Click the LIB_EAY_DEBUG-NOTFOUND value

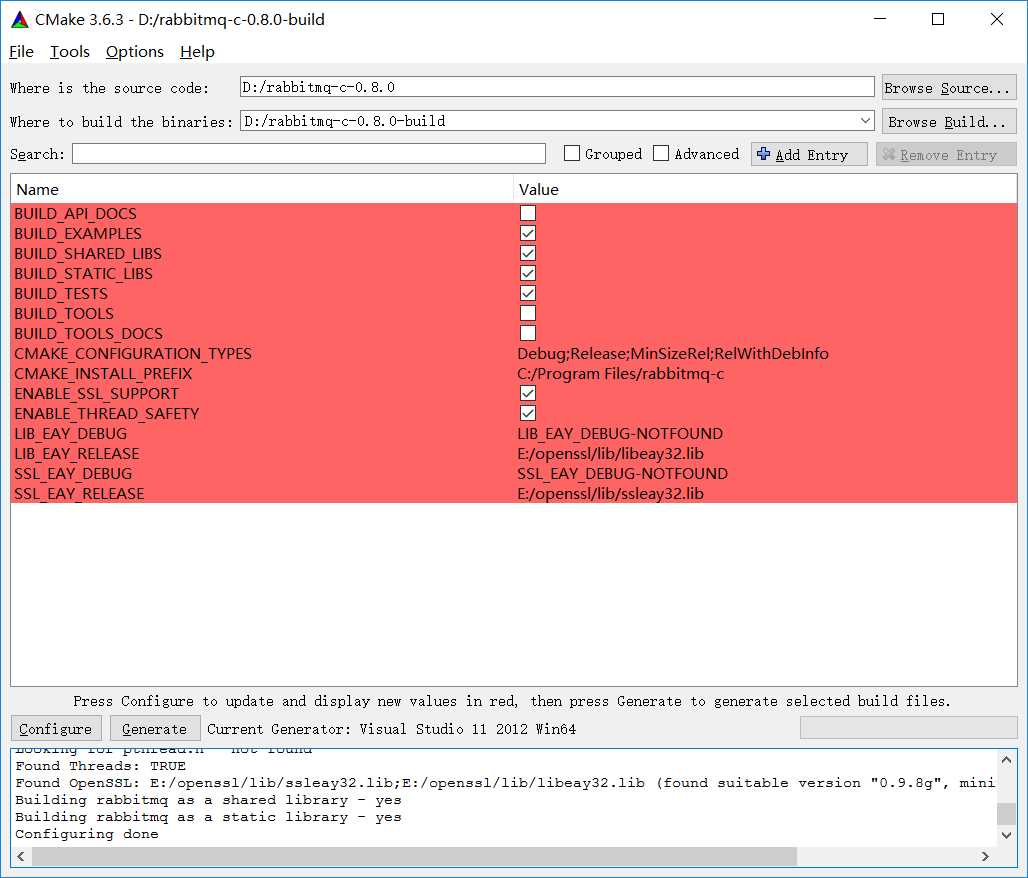(x=620, y=433)
